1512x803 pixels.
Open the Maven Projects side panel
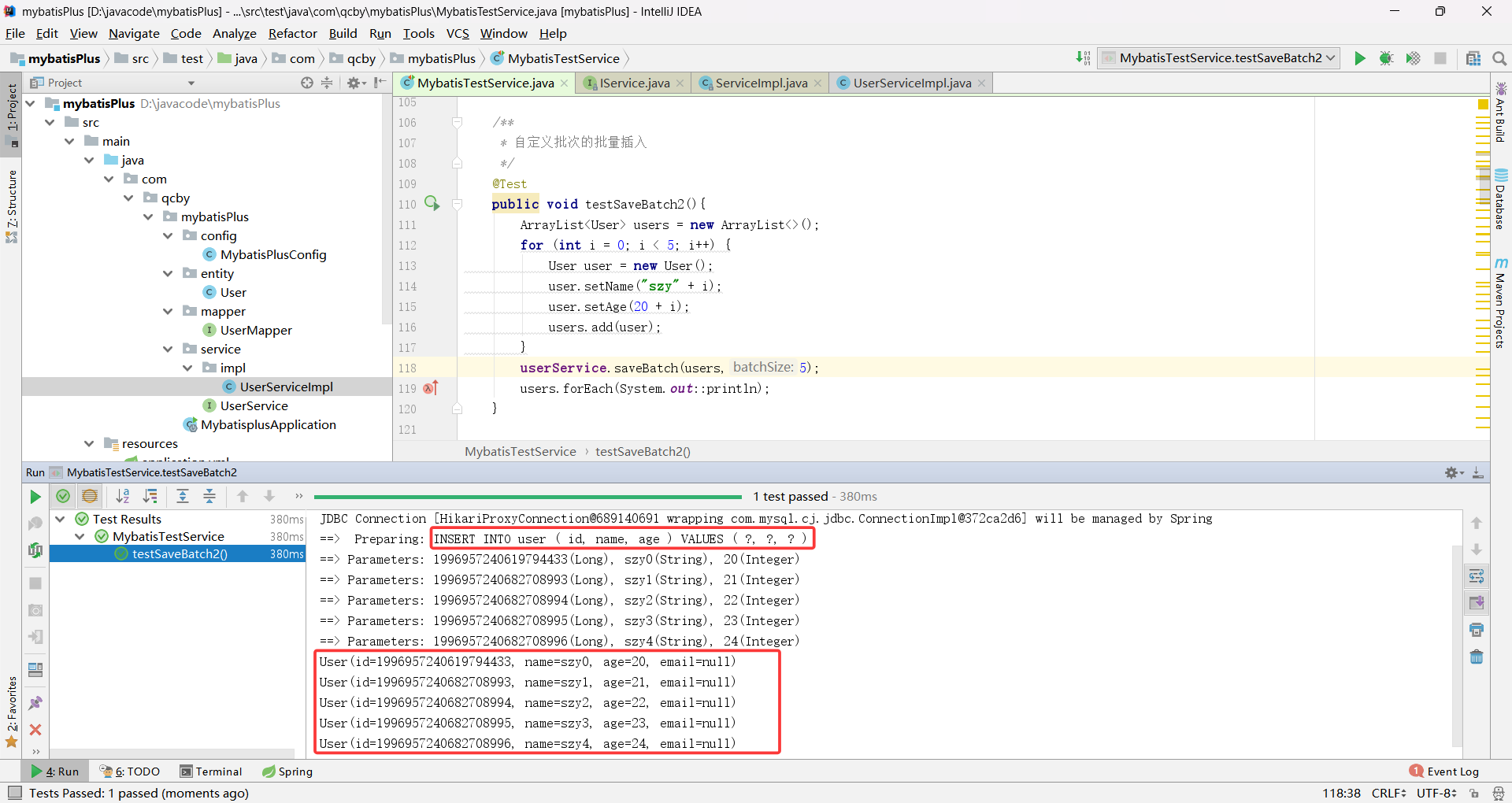(1501, 303)
